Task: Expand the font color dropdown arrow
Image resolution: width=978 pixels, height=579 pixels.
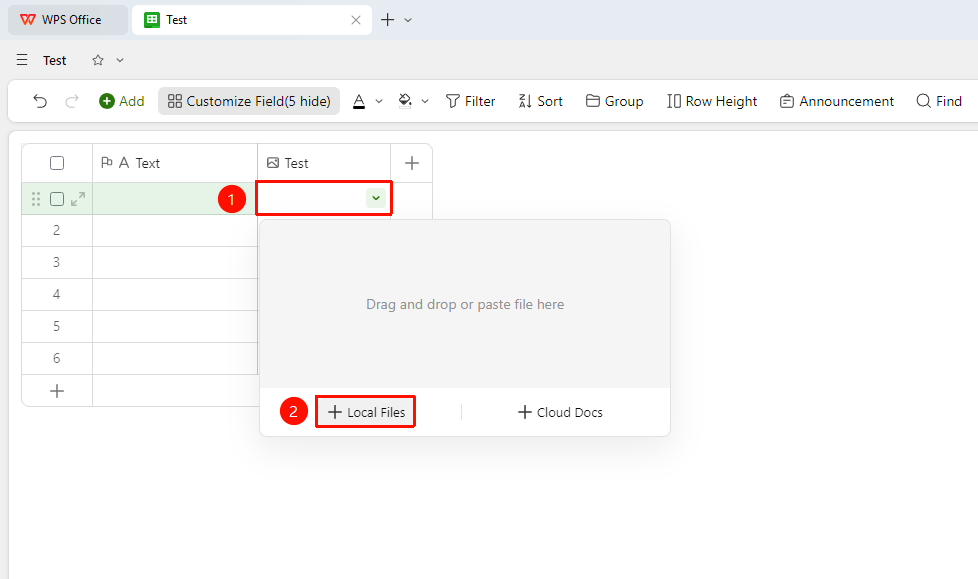Action: pyautogui.click(x=379, y=101)
